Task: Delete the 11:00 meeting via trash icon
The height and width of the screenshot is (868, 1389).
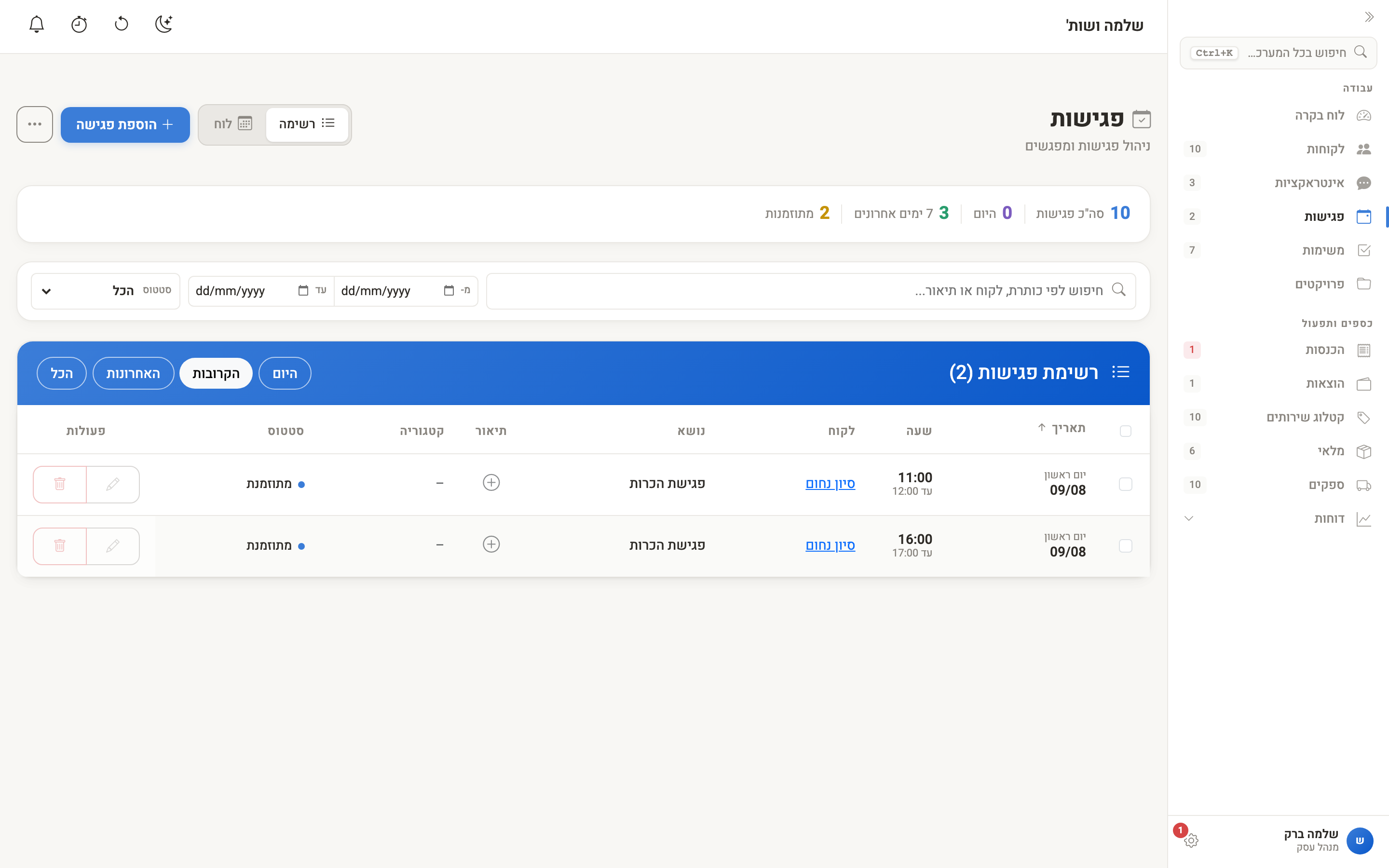Action: [60, 484]
